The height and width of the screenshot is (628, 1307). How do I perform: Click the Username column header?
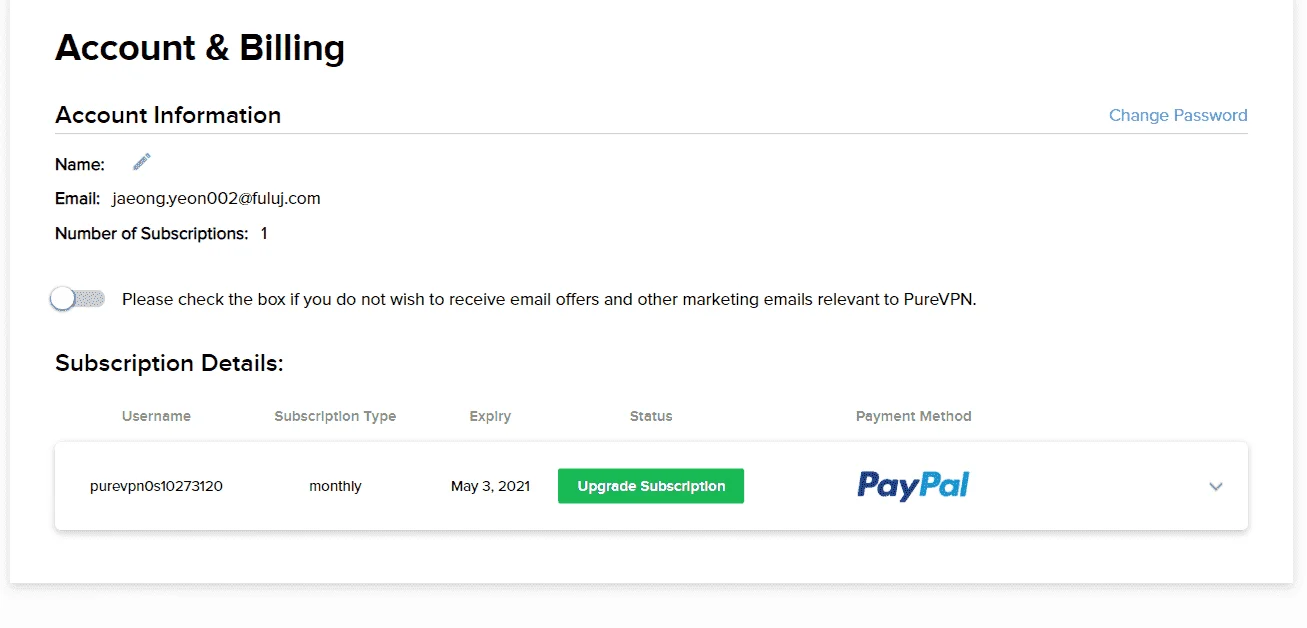point(156,416)
